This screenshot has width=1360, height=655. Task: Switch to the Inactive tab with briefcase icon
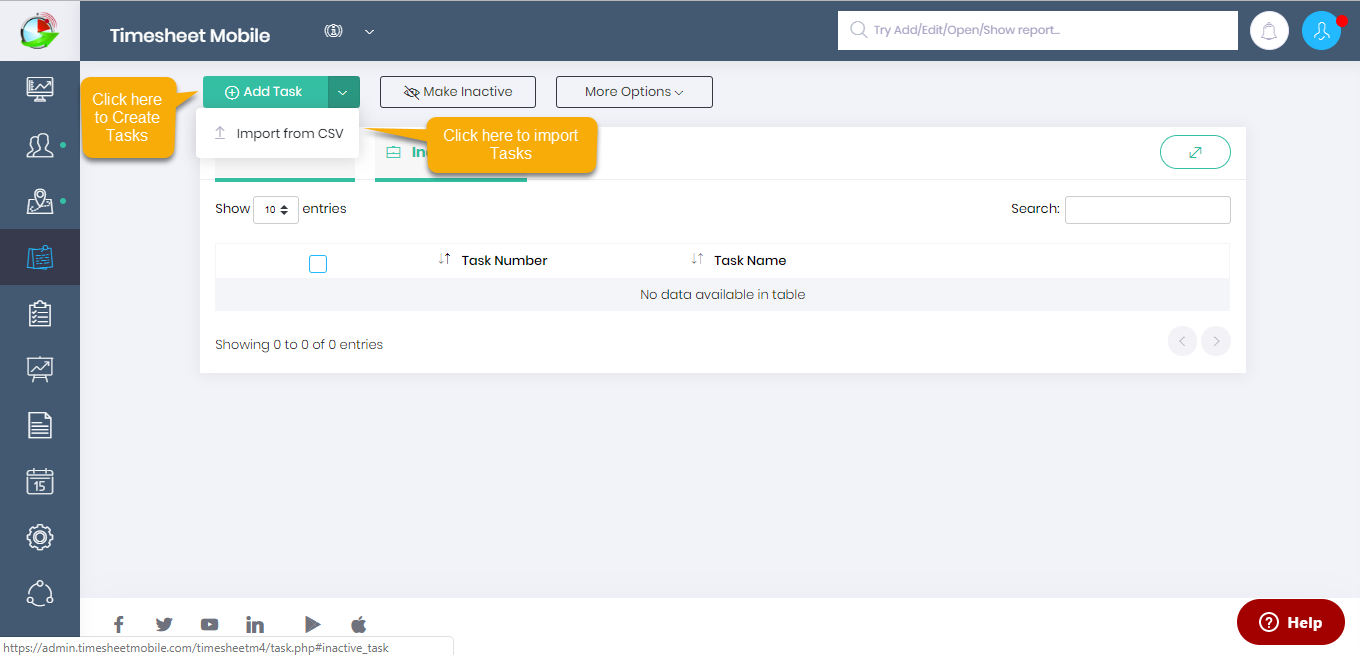point(402,152)
